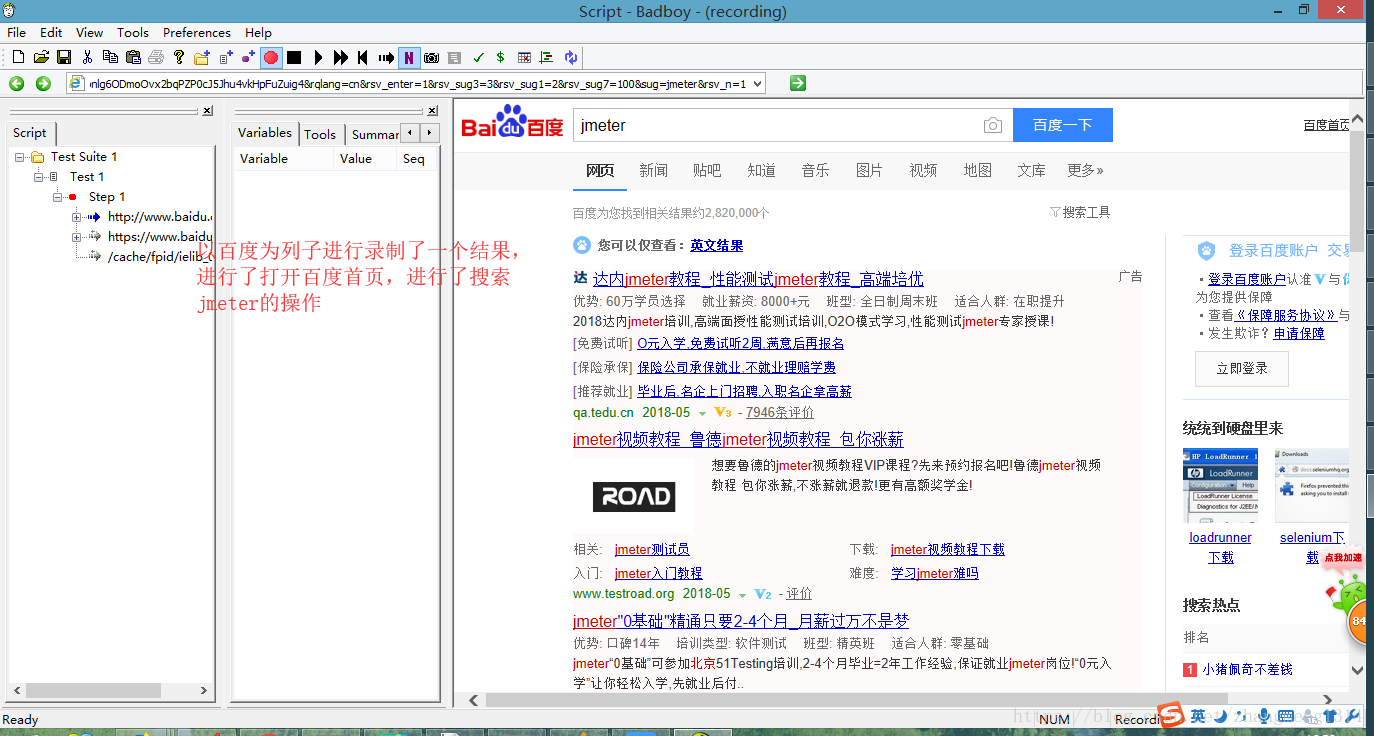Expand the http://www.baidu request node
Image resolution: width=1374 pixels, height=736 pixels.
pos(77,217)
